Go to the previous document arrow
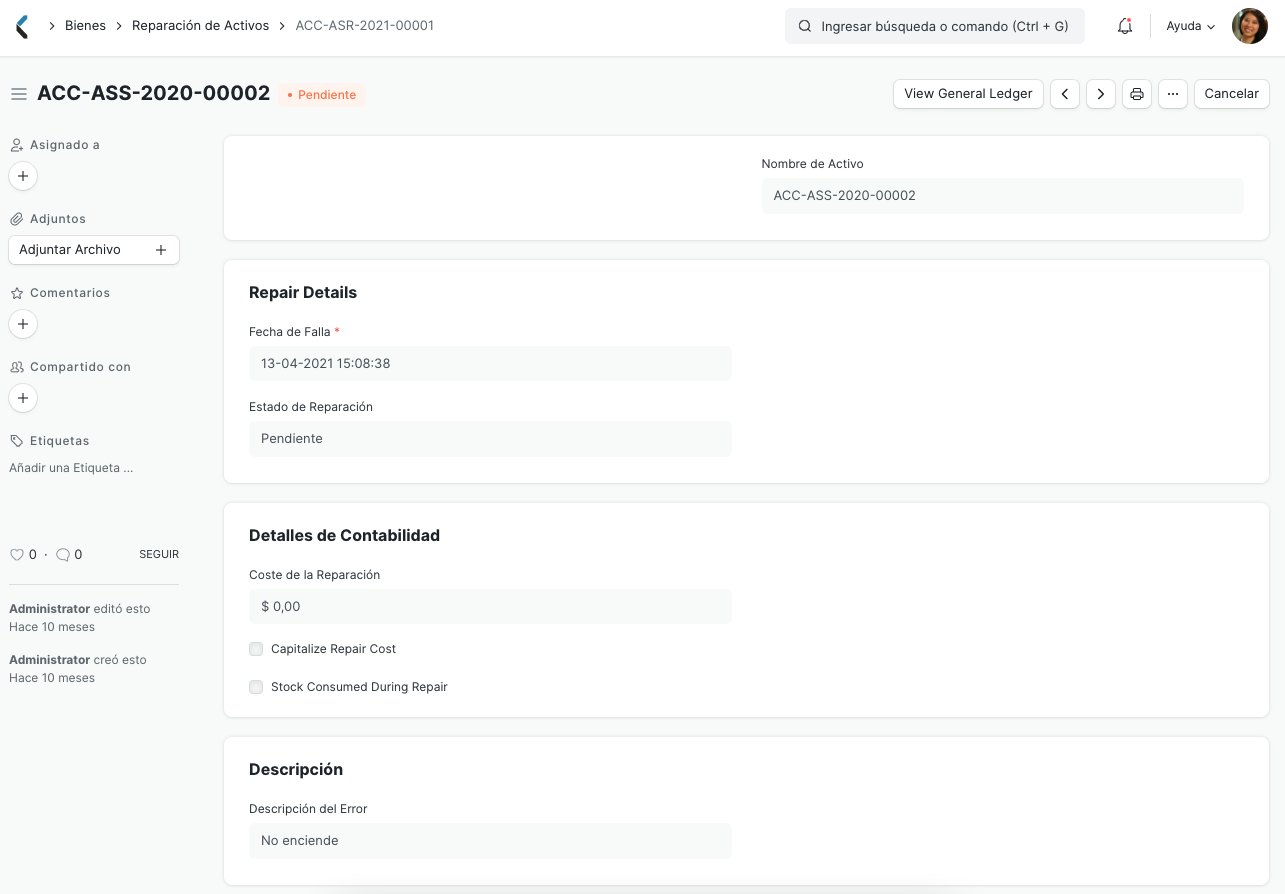 pos(1065,94)
